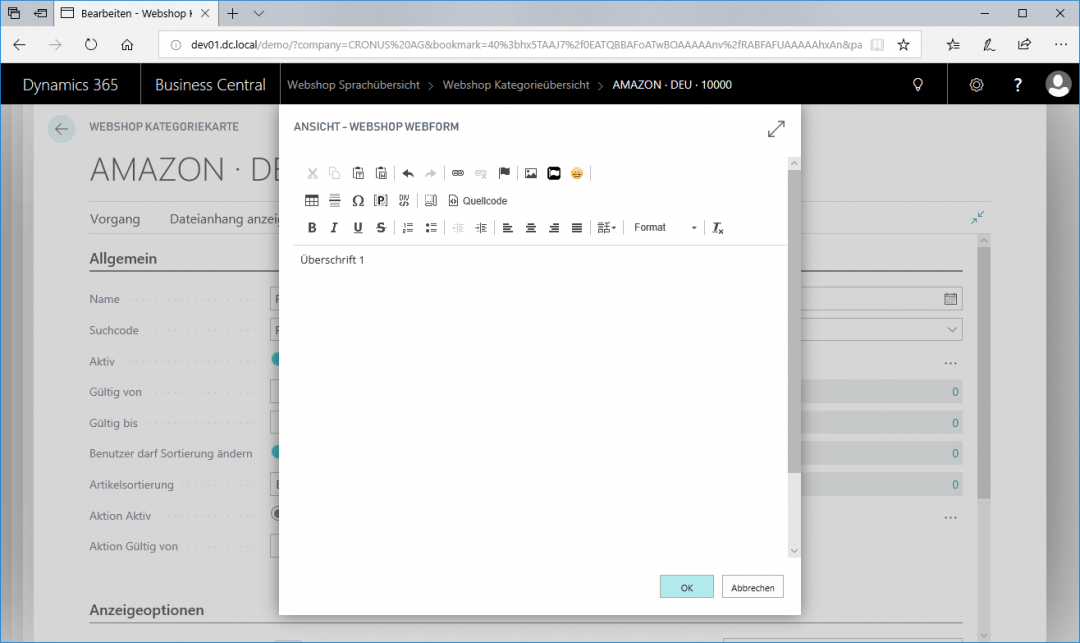The width and height of the screenshot is (1080, 643).
Task: Open the Format paragraph style dropdown
Action: 665,228
